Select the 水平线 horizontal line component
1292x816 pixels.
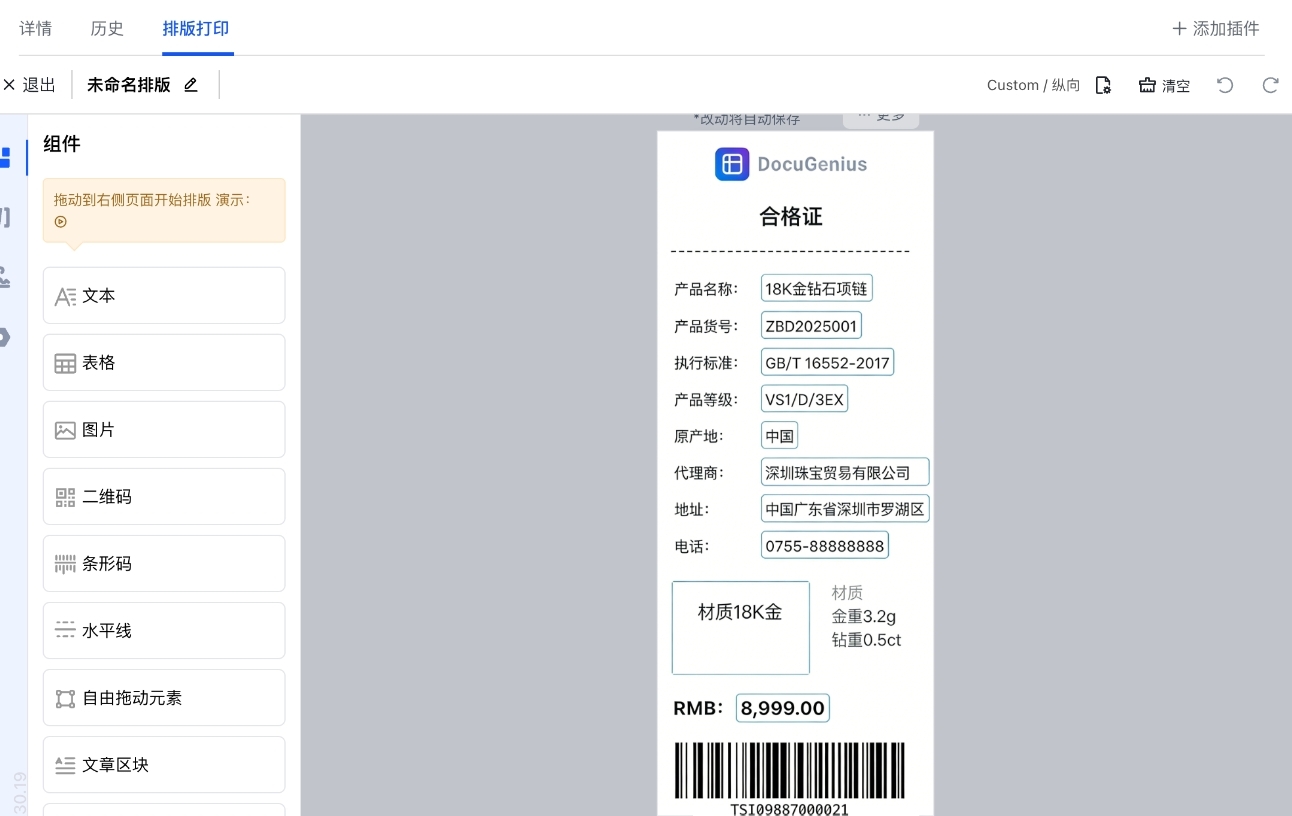click(164, 631)
